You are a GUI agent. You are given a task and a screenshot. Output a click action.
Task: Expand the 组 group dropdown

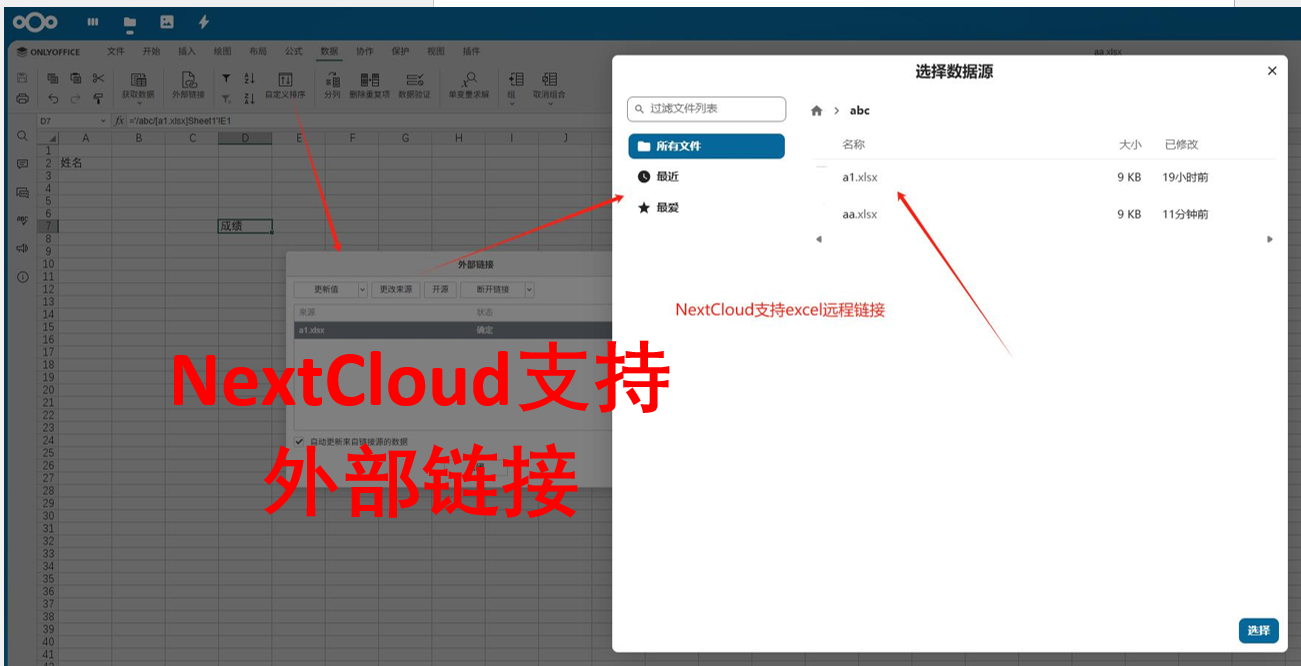point(514,103)
